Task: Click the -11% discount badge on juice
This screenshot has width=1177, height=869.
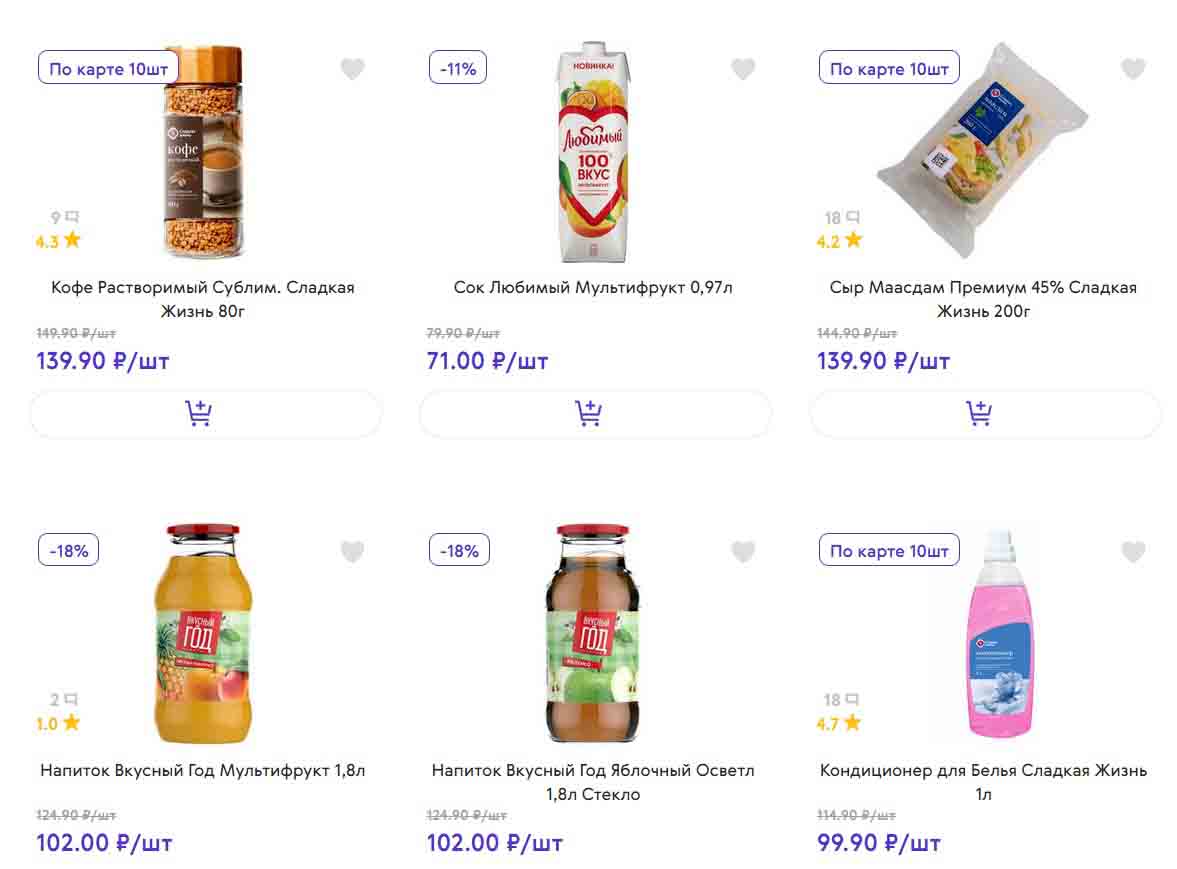Action: click(x=458, y=69)
